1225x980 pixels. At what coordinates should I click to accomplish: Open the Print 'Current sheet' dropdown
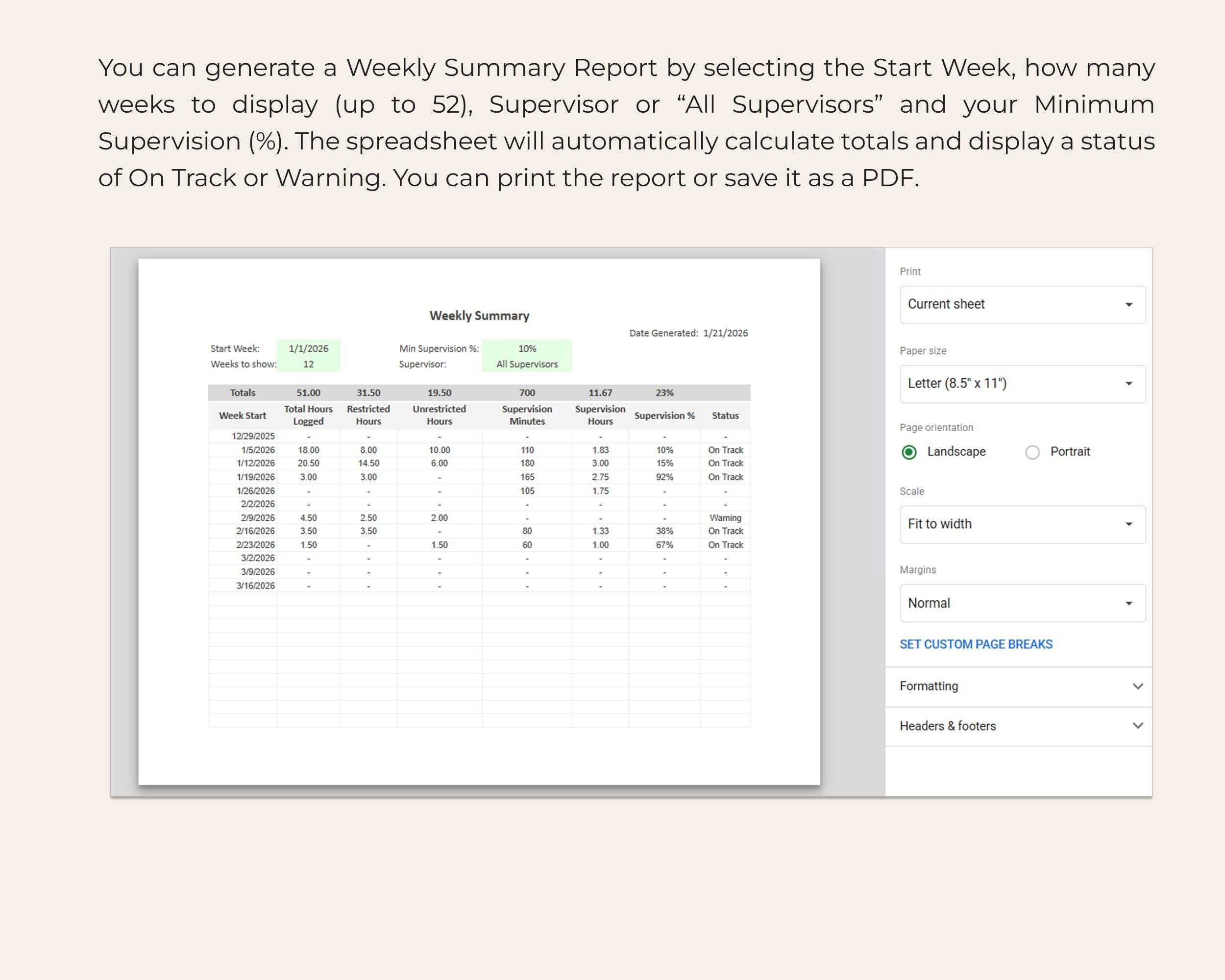pyautogui.click(x=1022, y=304)
